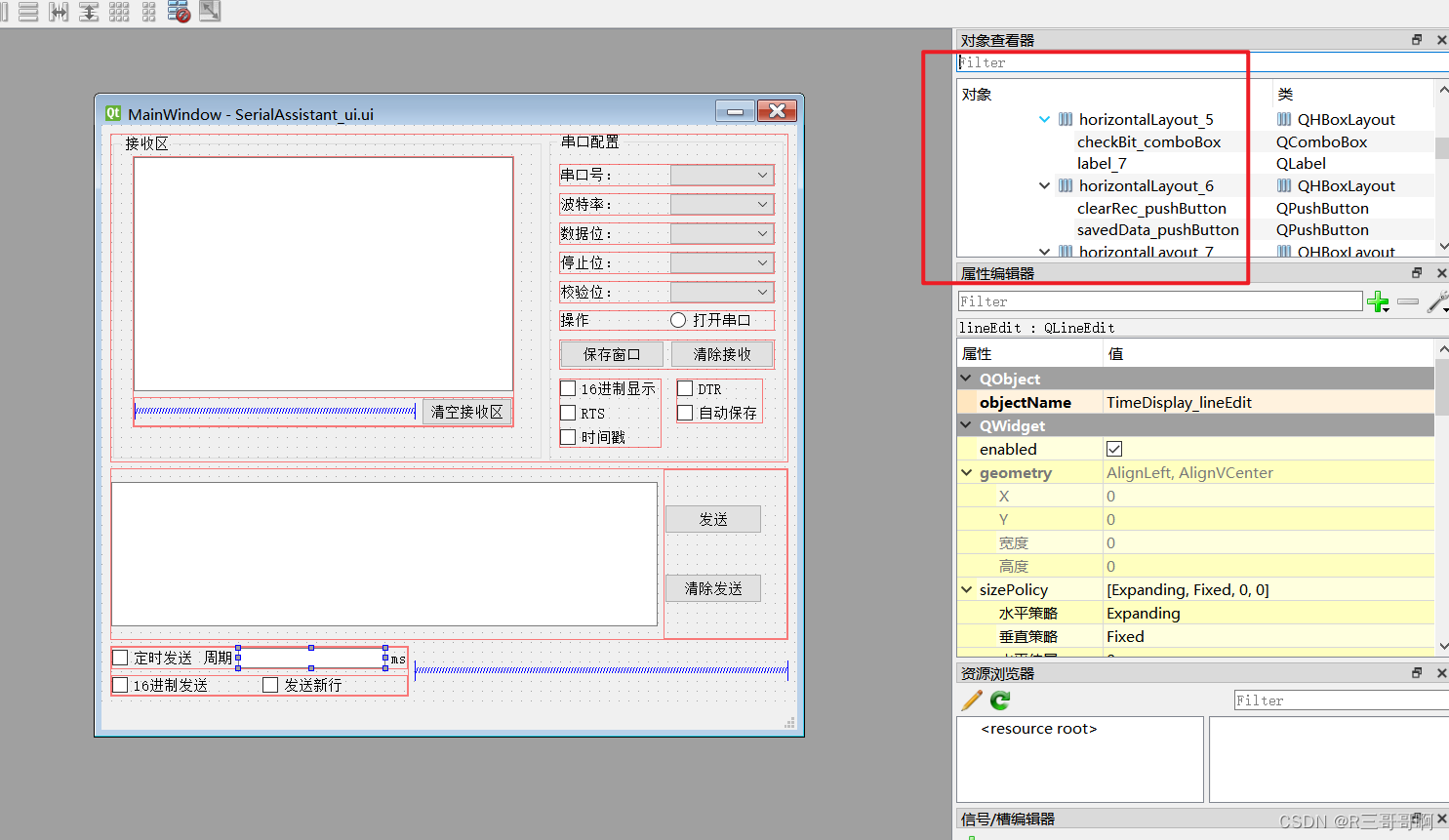Reload resources with green refresh icon

coord(1000,700)
